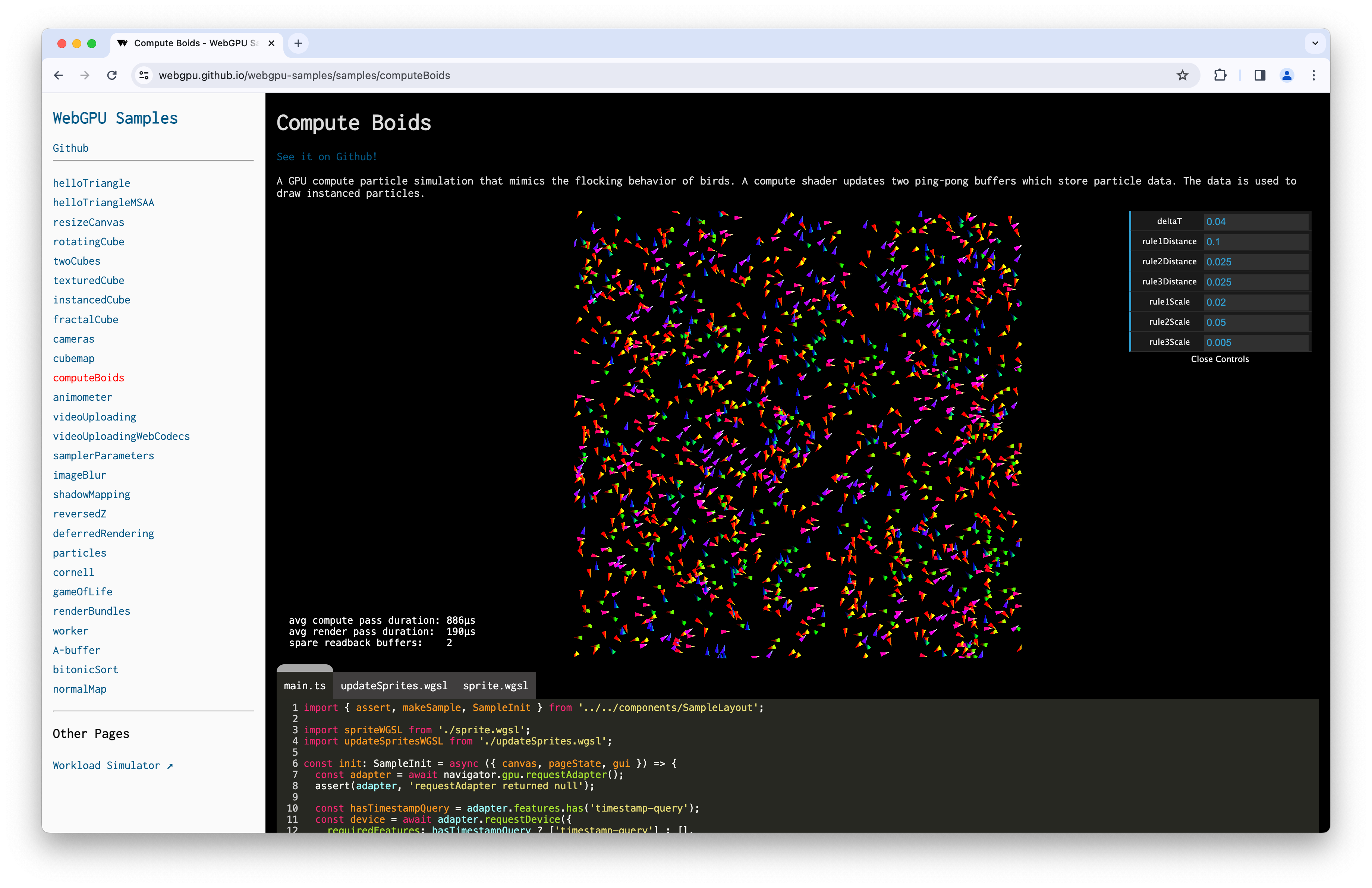Click the computeBoids sidebar link

click(88, 377)
